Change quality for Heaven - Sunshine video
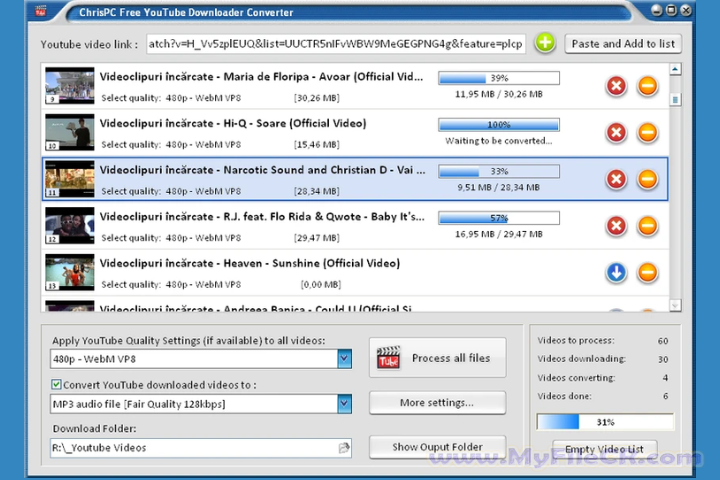Screen dimensions: 720x480 pos(203,284)
